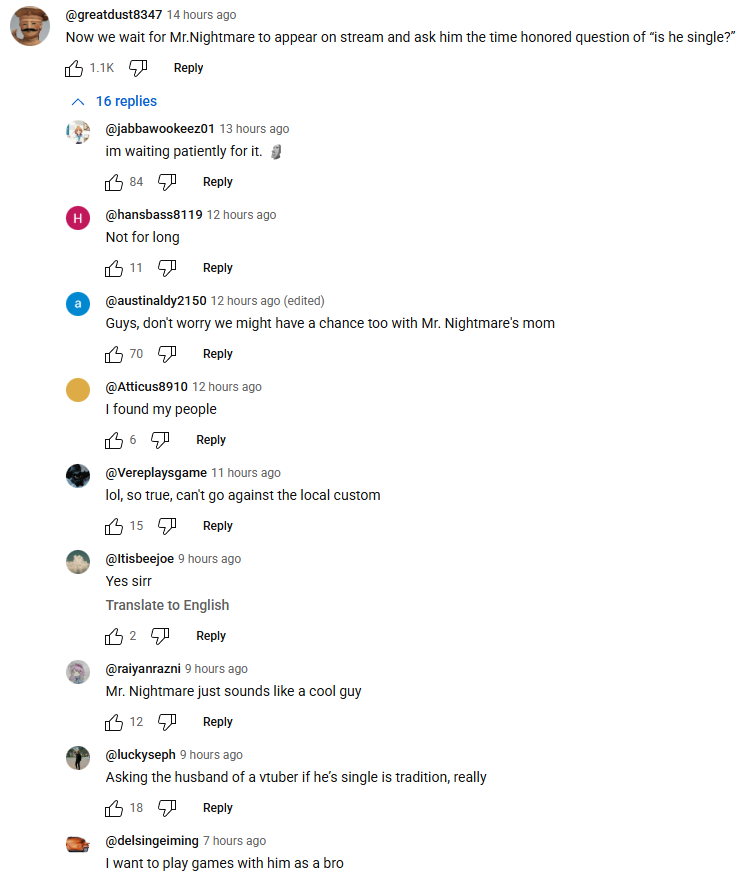Viewport: 748px width, 882px height.
Task: Translate 'Yes sirr' comment to English
Action: pos(168,605)
